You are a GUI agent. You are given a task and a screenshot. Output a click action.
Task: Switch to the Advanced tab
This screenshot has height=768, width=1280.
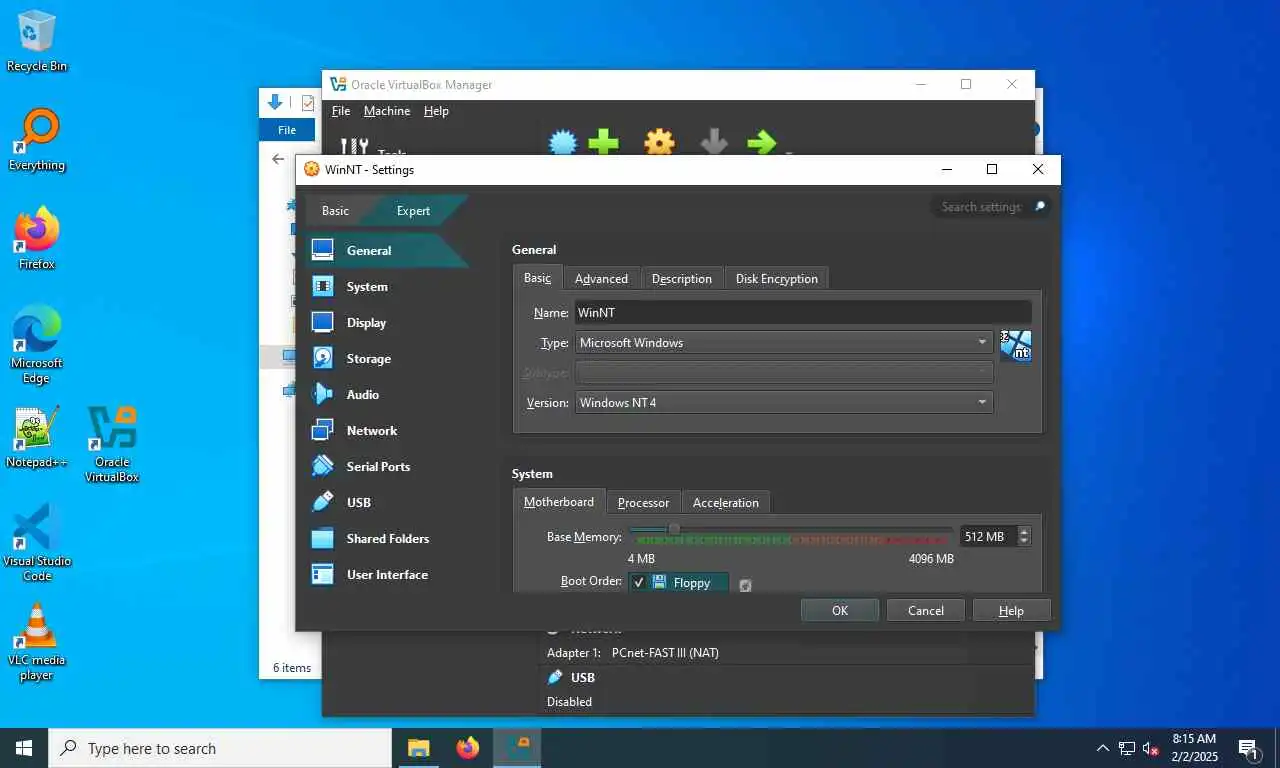(601, 279)
